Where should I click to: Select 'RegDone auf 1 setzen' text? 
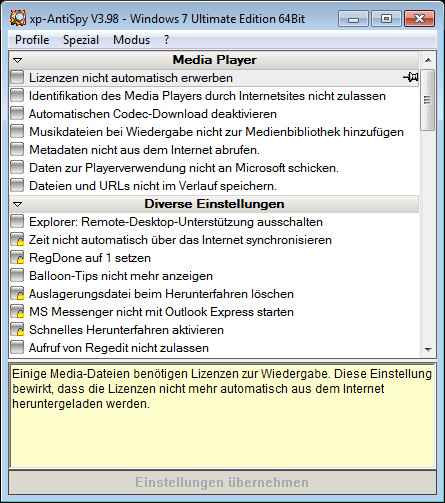(x=90, y=258)
